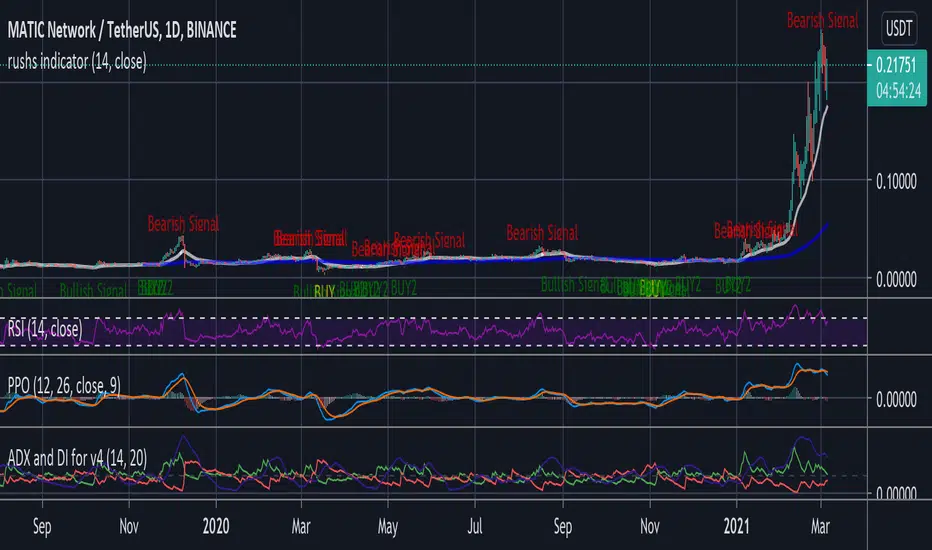This screenshot has width=932, height=550.
Task: Click the 2020 label on time axis
Action: [x=215, y=526]
